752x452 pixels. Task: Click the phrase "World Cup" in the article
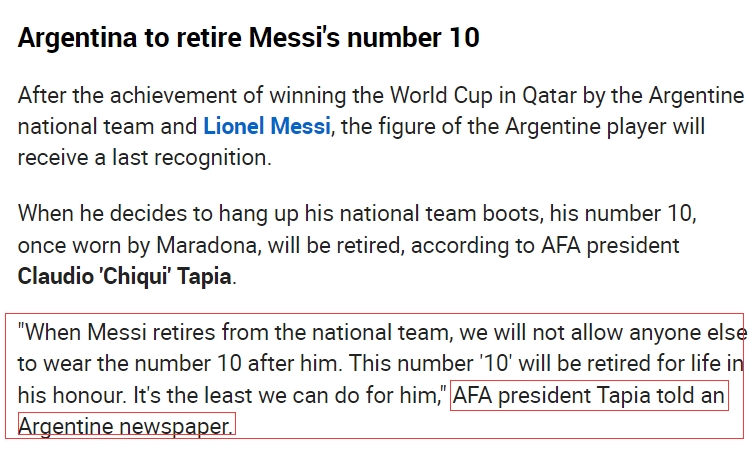(x=441, y=95)
